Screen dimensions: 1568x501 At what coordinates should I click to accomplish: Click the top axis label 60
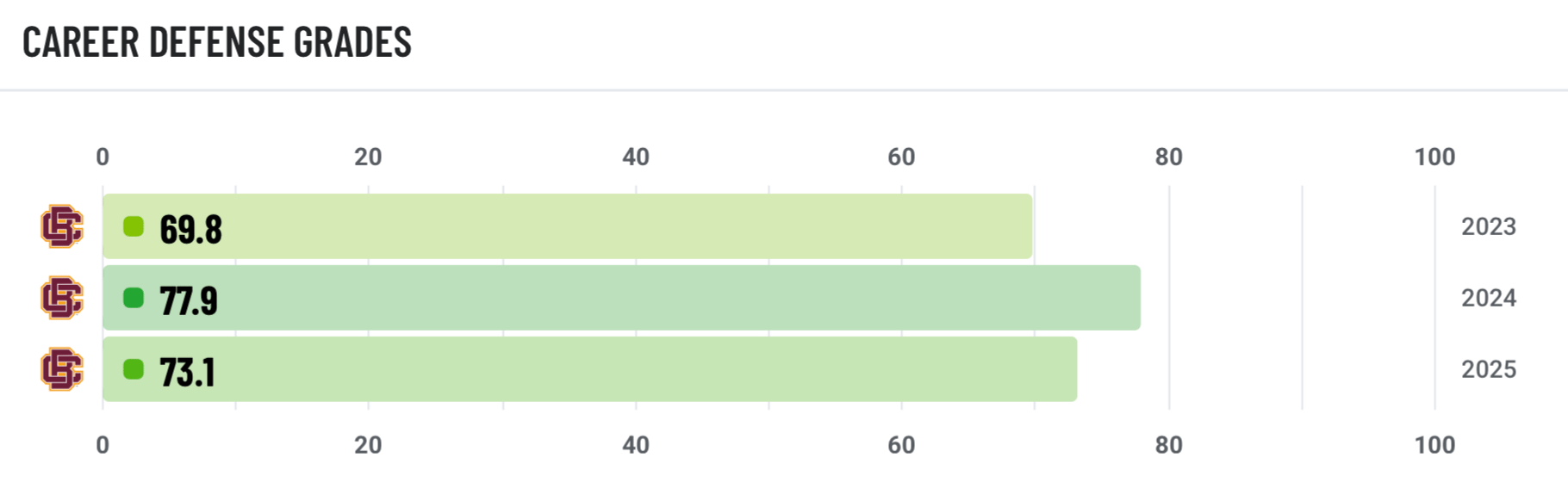click(901, 157)
